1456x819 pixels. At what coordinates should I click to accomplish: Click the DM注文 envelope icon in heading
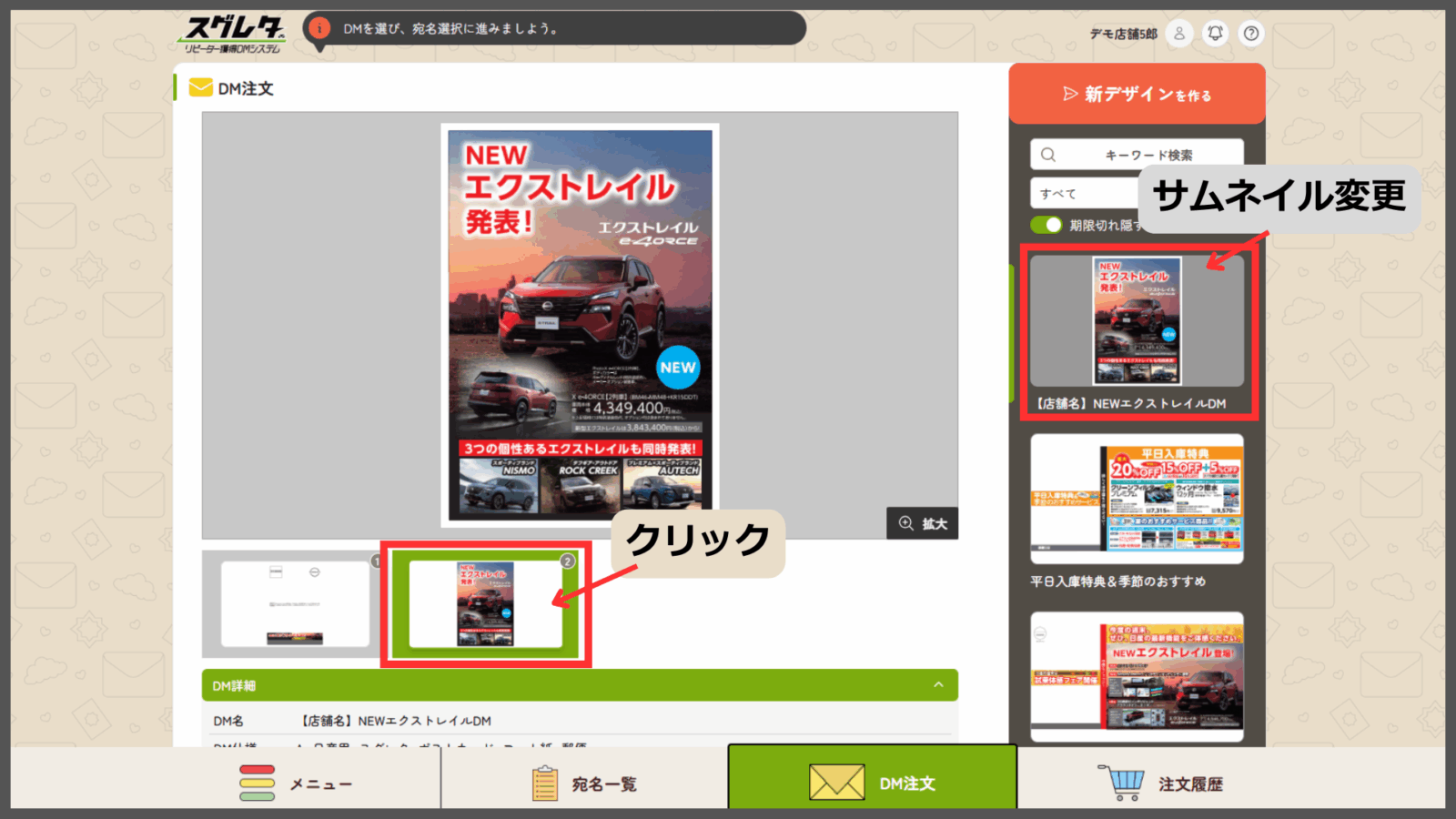click(x=200, y=88)
